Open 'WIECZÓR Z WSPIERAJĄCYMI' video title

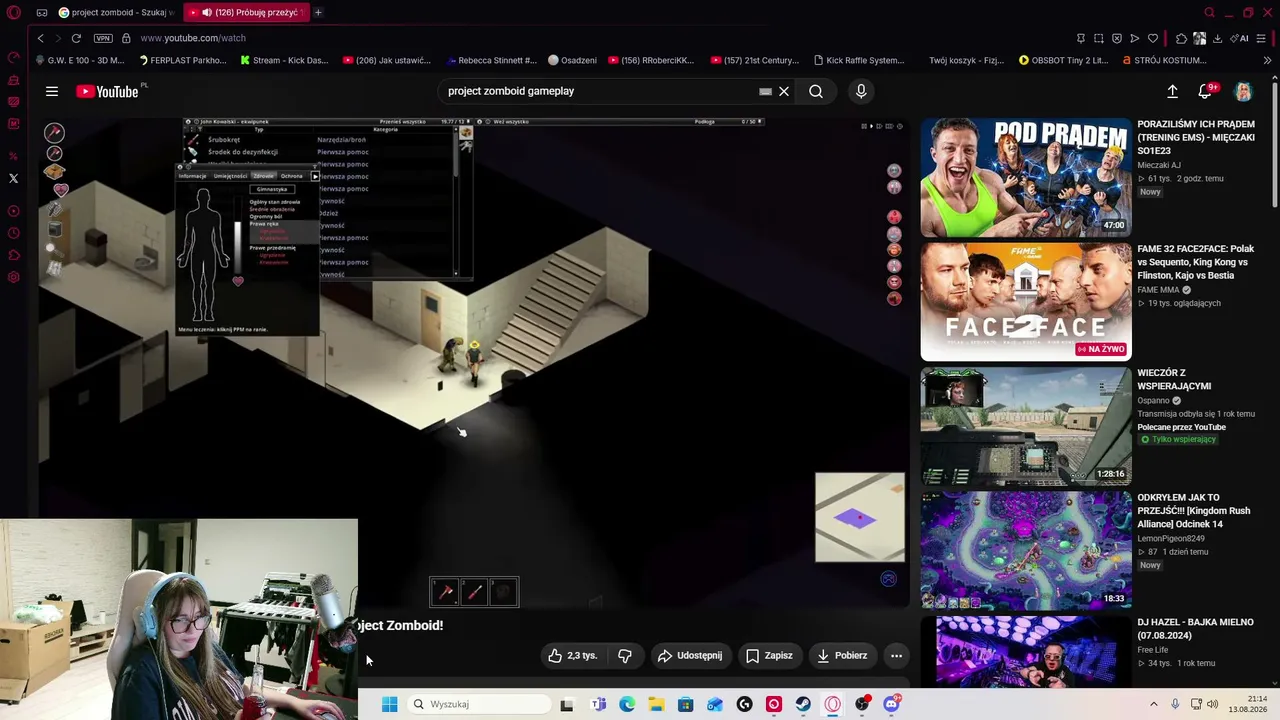[1174, 379]
